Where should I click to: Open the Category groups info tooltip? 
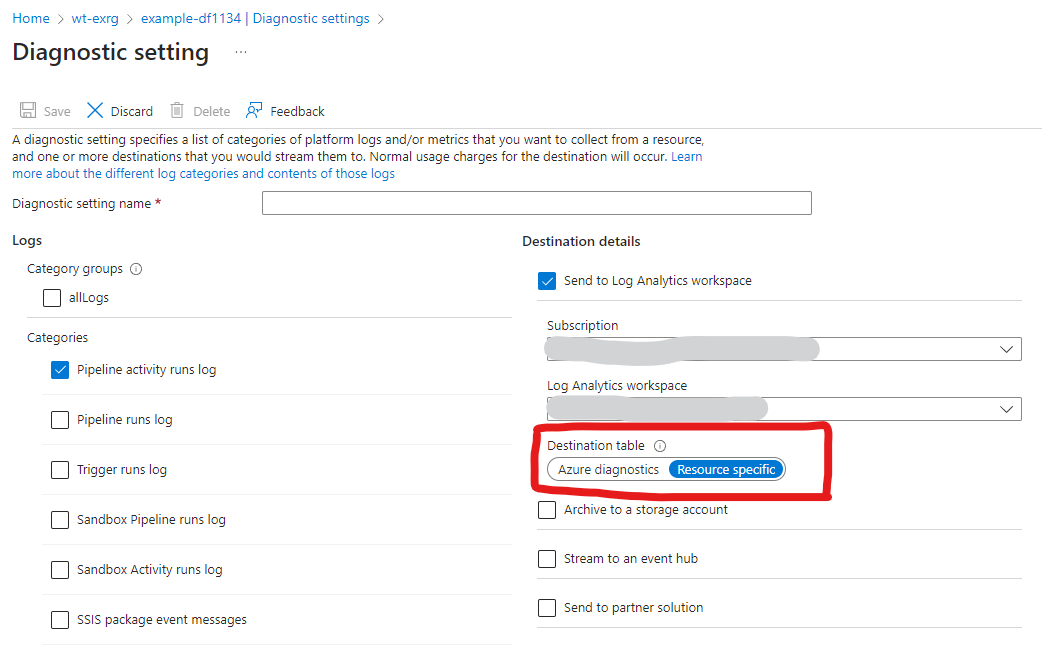tap(136, 268)
